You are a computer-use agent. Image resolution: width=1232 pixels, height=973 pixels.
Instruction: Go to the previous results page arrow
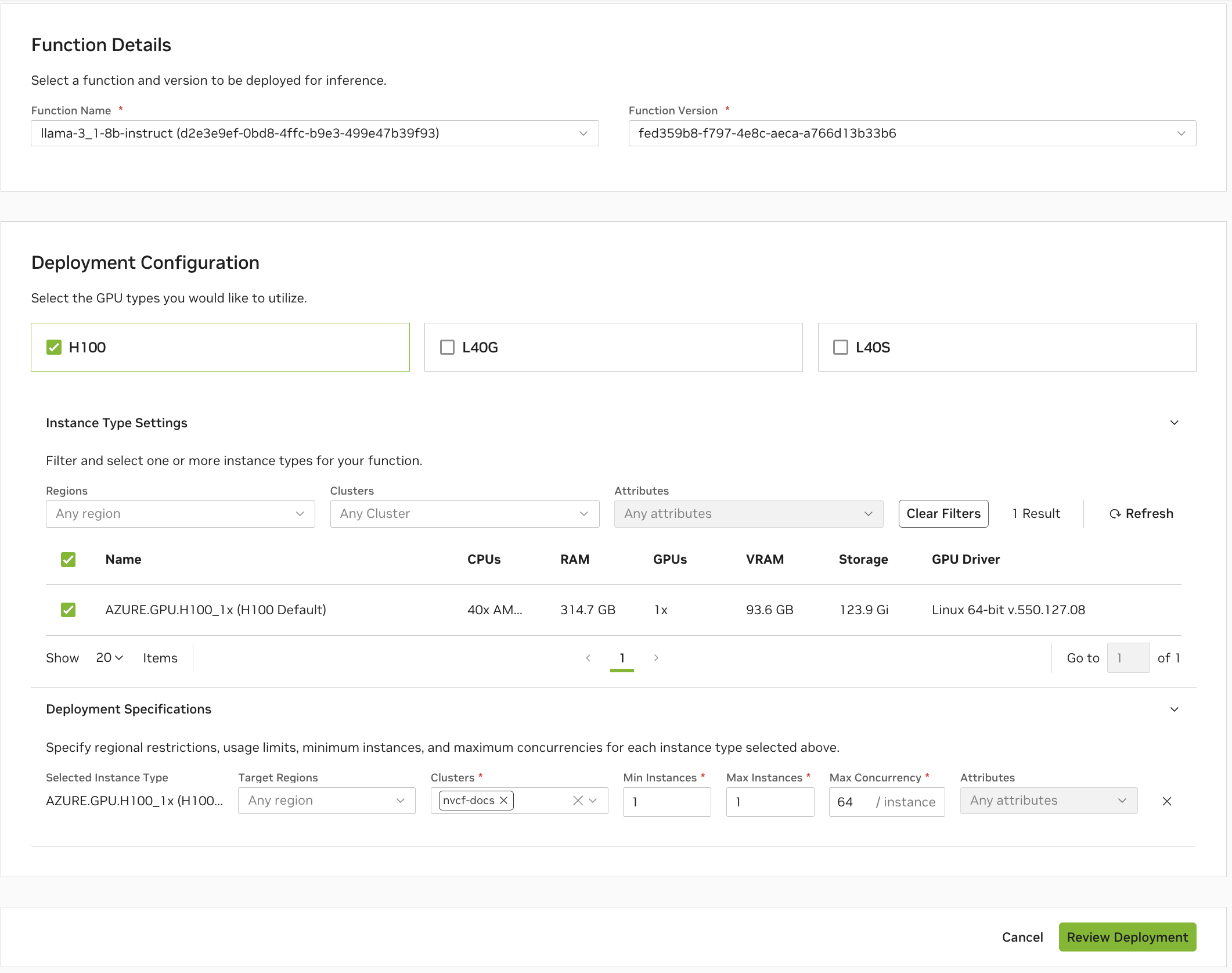(x=588, y=658)
